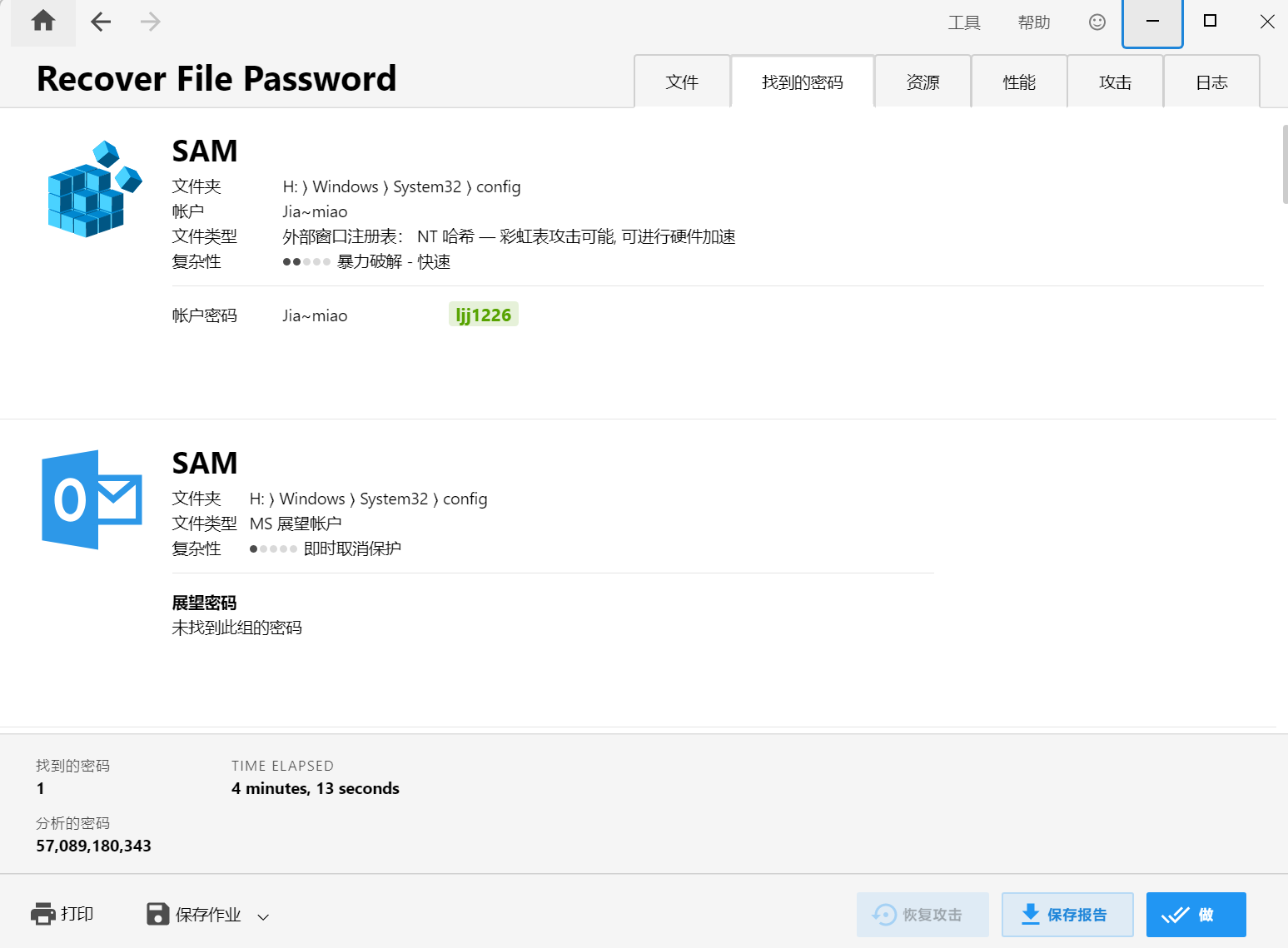Click the recovered password ljj1226 badge
The image size is (1288, 948).
pos(484,315)
